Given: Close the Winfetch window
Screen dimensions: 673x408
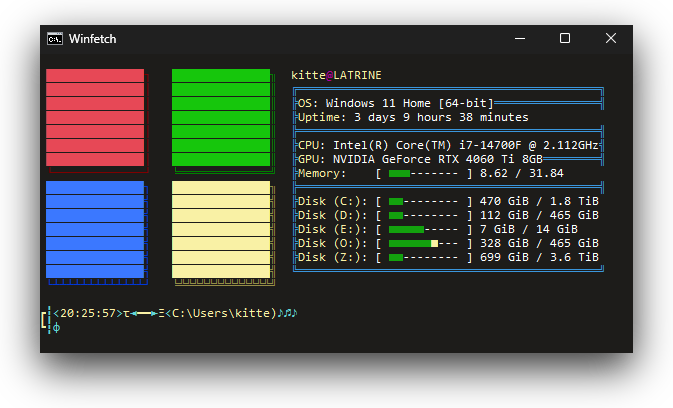Looking at the screenshot, I should pyautogui.click(x=611, y=38).
